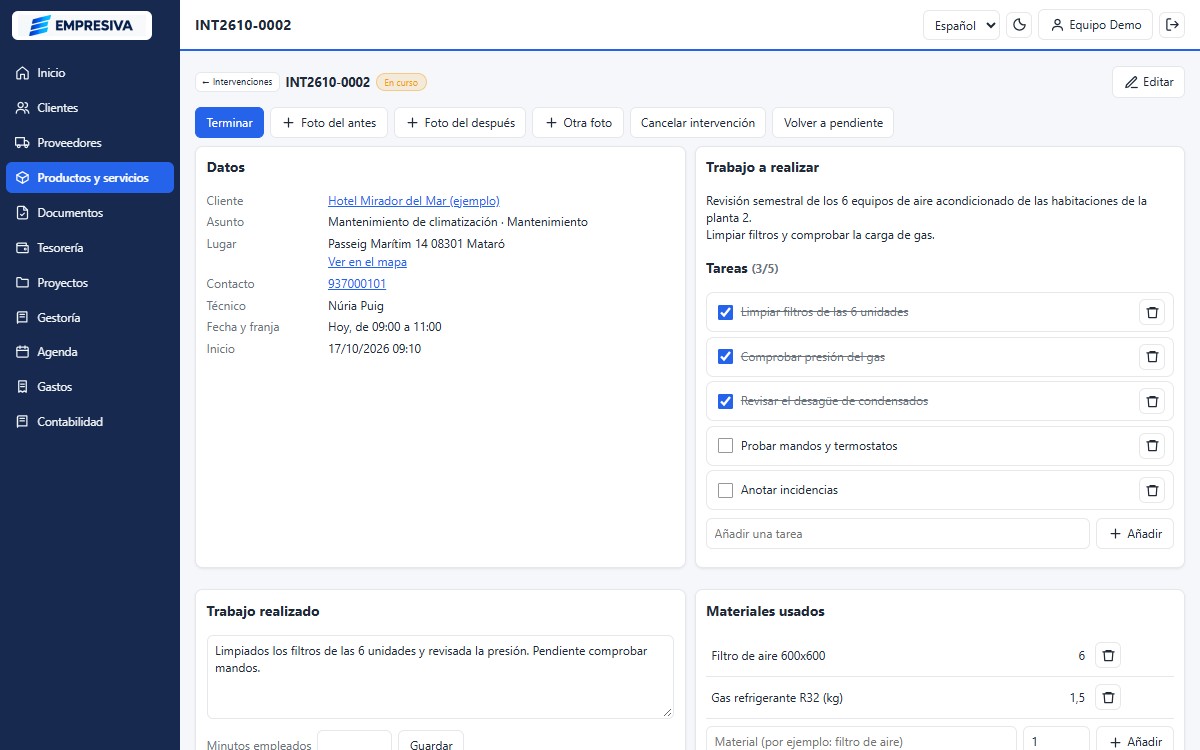Add a 'Foto del después'
Screen dimensions: 1200x750
(x=460, y=123)
